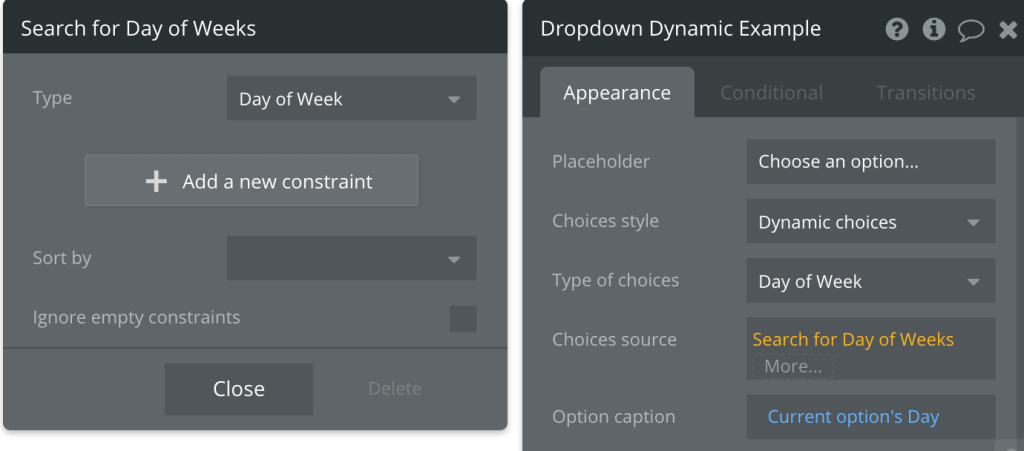Image resolution: width=1024 pixels, height=451 pixels.
Task: Open the Type dropdown showing Day of Week
Action: pyautogui.click(x=351, y=99)
